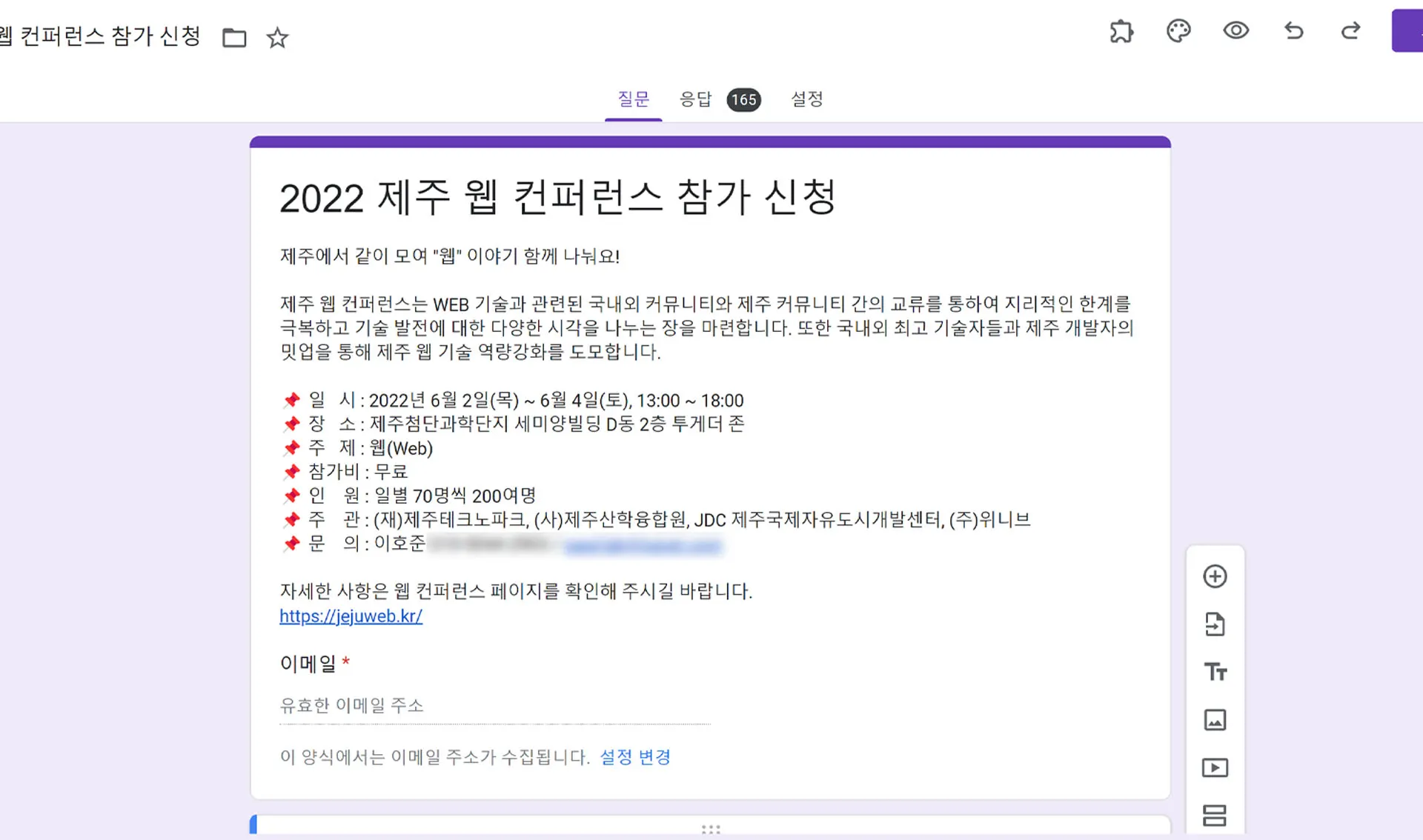Click the add-ons puzzle icon
Screen dimensions: 1423x840
tap(1121, 31)
